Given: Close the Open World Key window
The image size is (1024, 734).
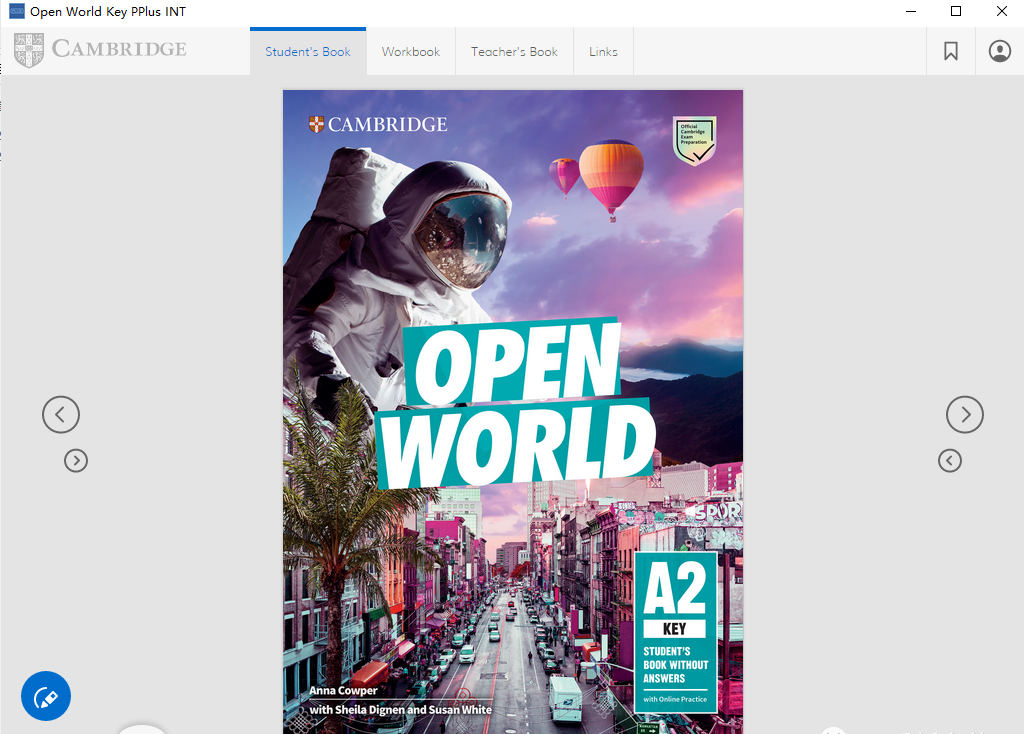Looking at the screenshot, I should (x=1001, y=11).
